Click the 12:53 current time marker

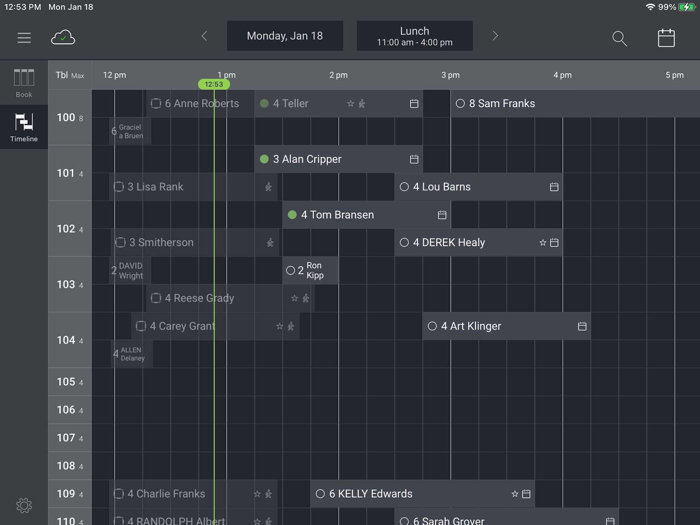pos(214,84)
